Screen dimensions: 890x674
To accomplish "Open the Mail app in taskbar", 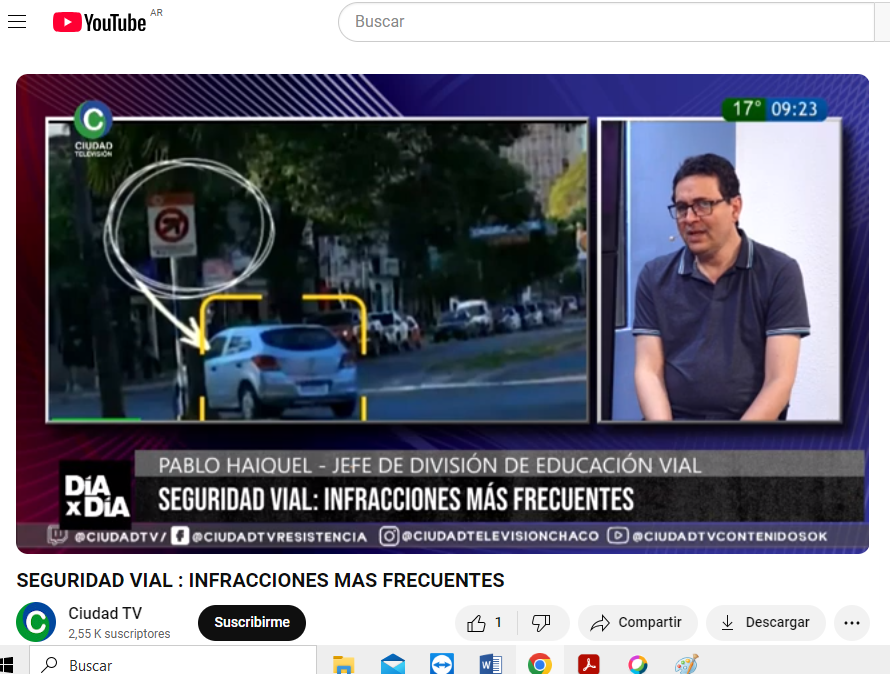I will 393,664.
